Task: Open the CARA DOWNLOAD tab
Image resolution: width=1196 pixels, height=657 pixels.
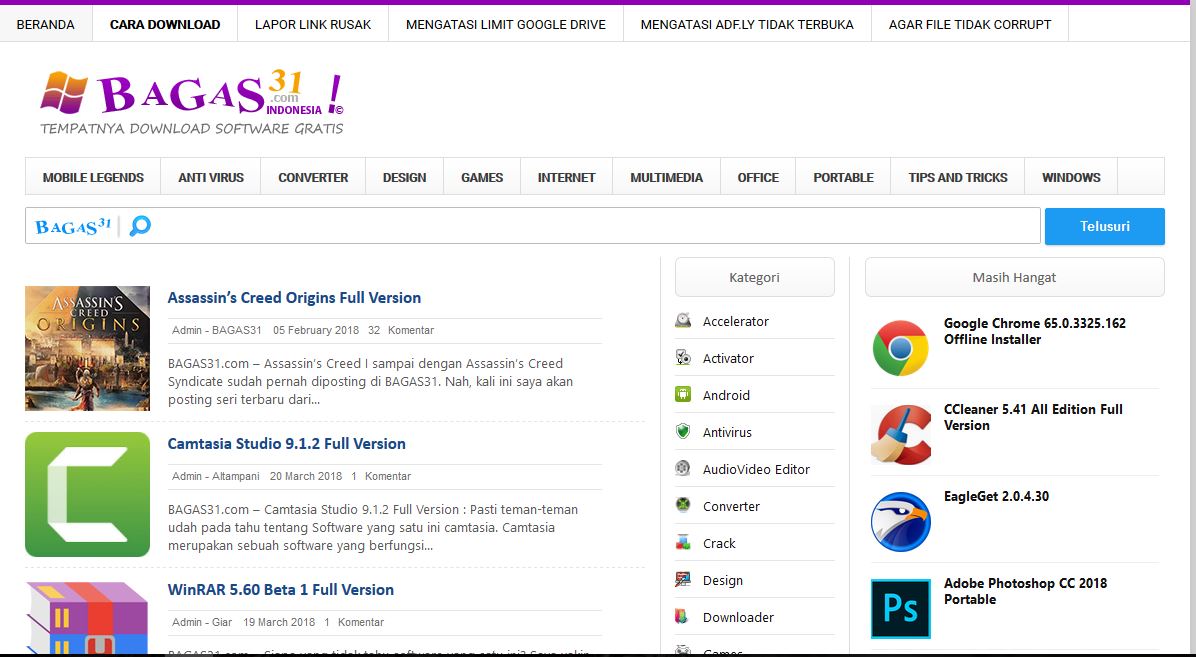Action: coord(165,24)
